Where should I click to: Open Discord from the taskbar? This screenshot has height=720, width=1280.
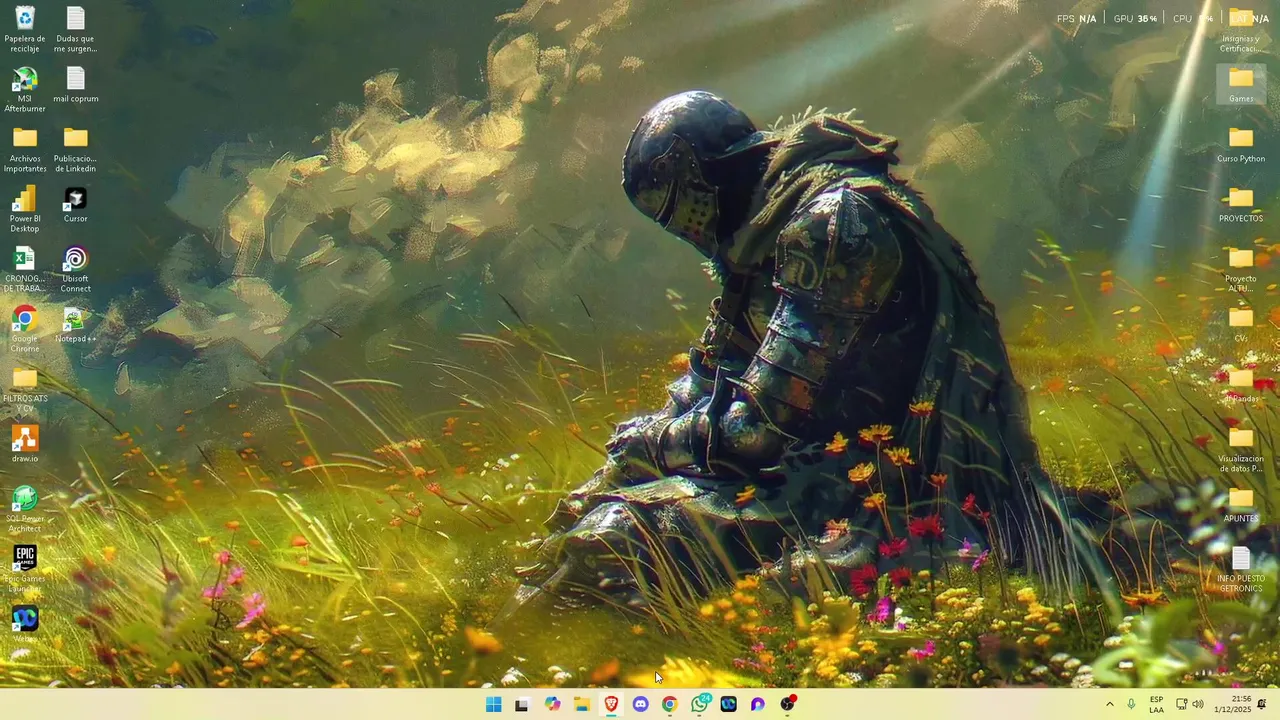tap(640, 704)
